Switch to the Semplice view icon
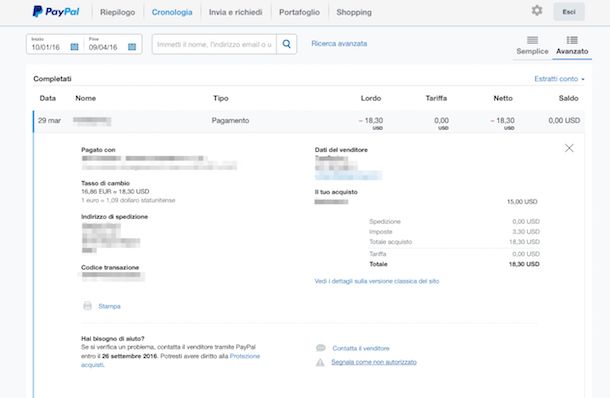 tap(532, 40)
